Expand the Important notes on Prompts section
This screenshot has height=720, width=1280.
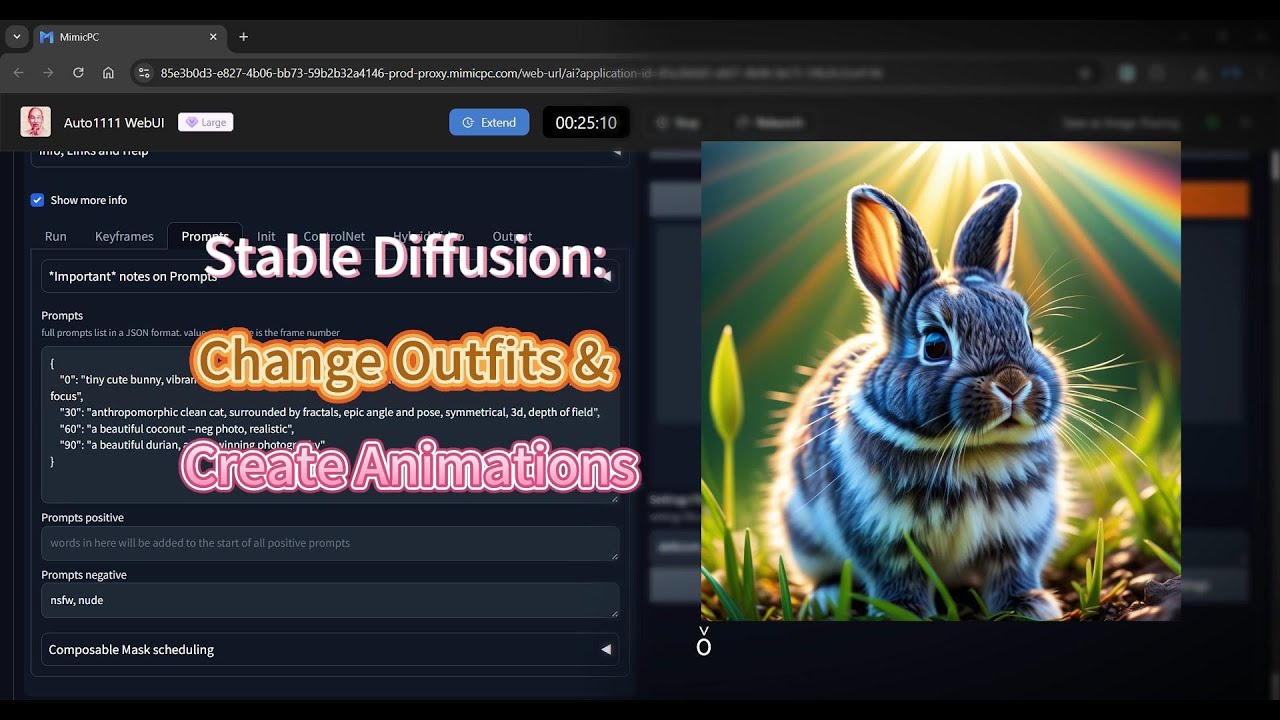330,276
